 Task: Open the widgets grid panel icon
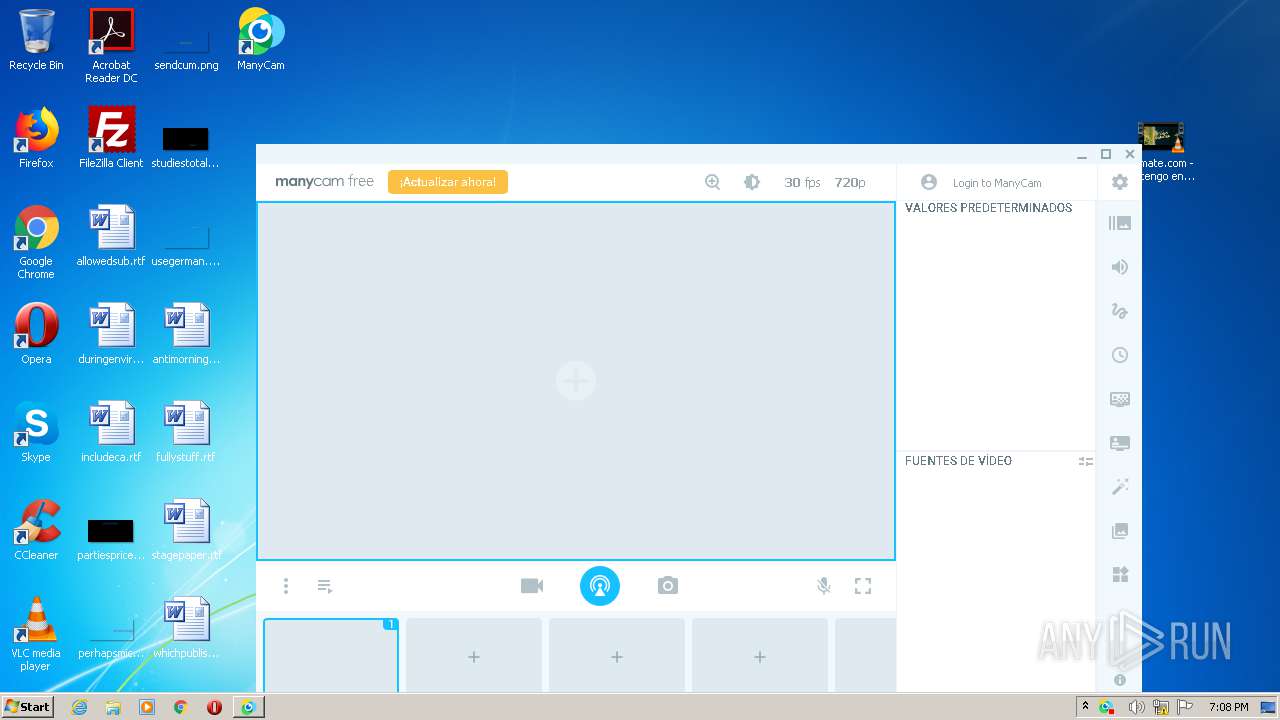(1120, 574)
